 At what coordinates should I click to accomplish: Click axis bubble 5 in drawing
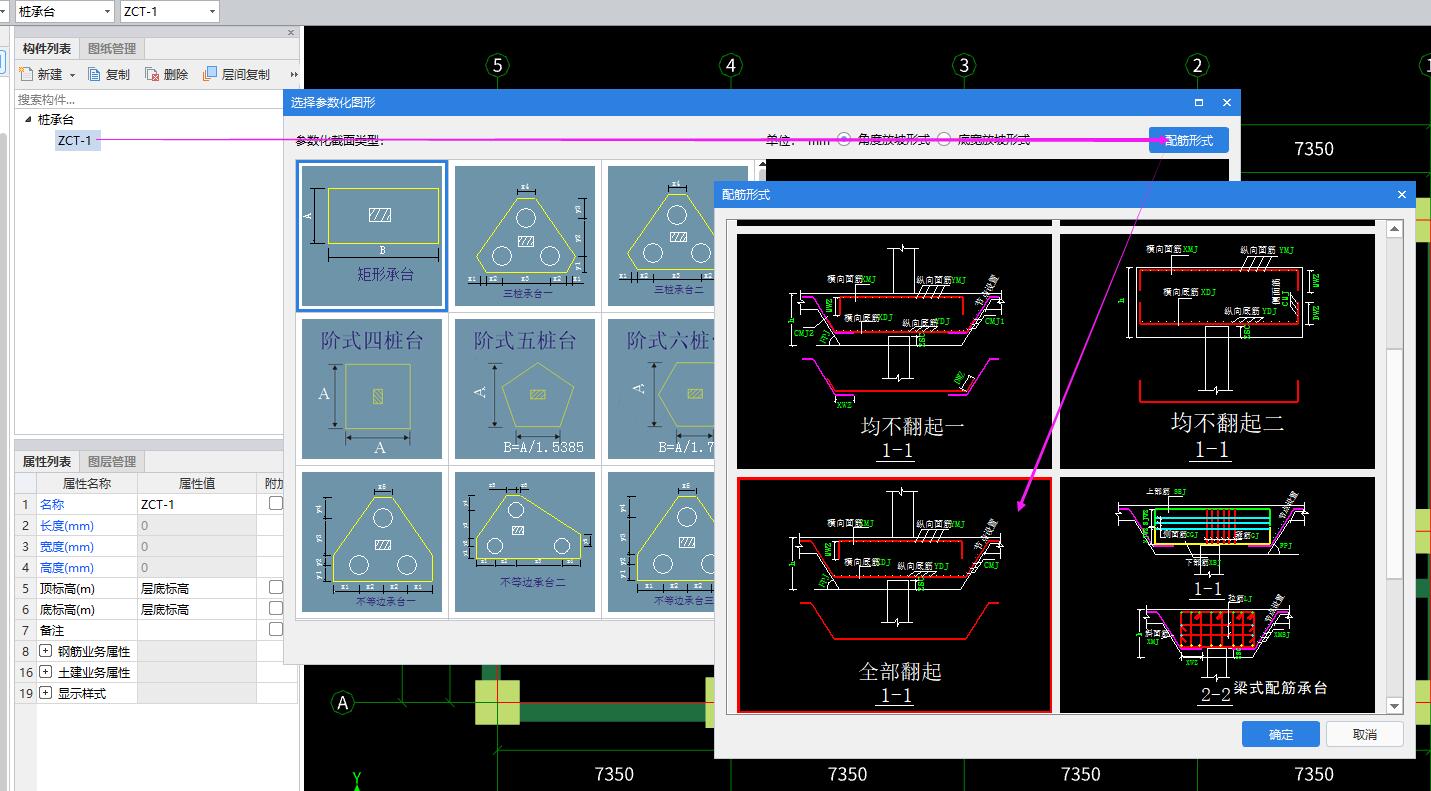click(x=498, y=65)
